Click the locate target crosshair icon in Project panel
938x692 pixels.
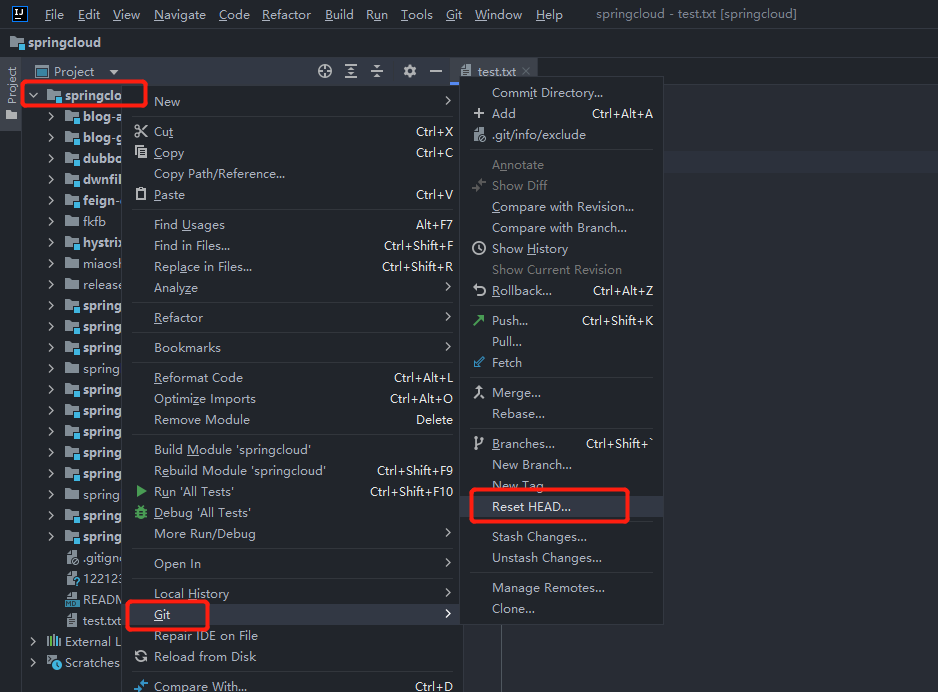[325, 71]
